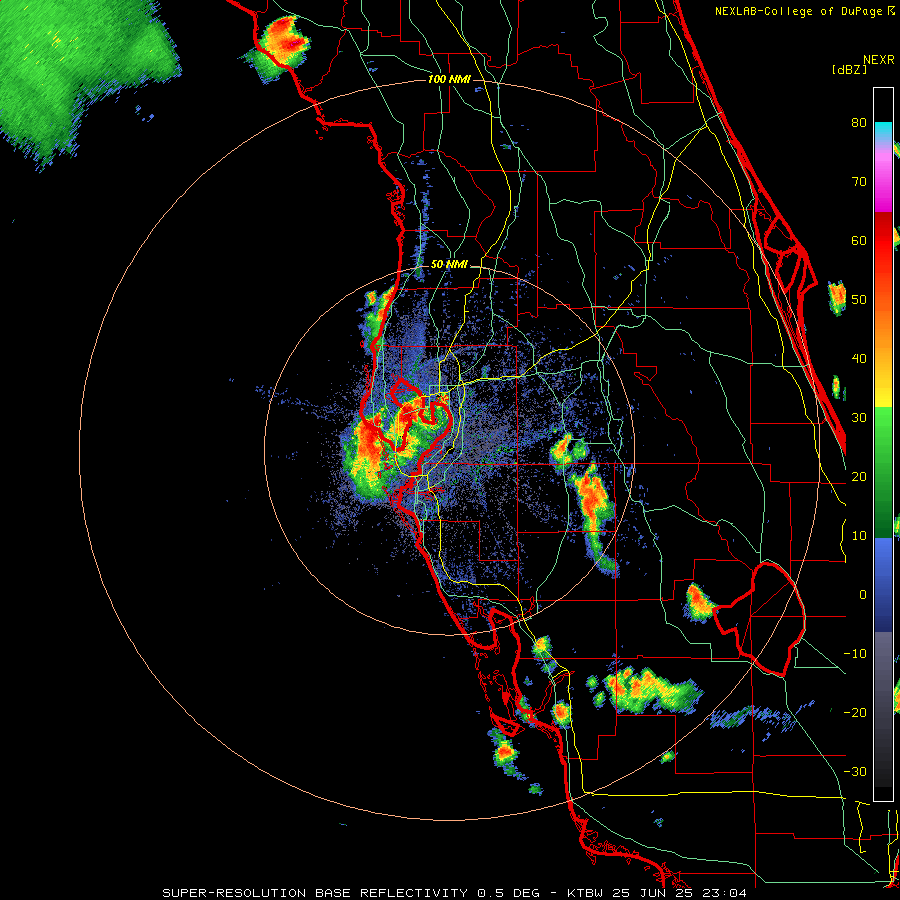Click the 0 dBZ scale value

(863, 595)
